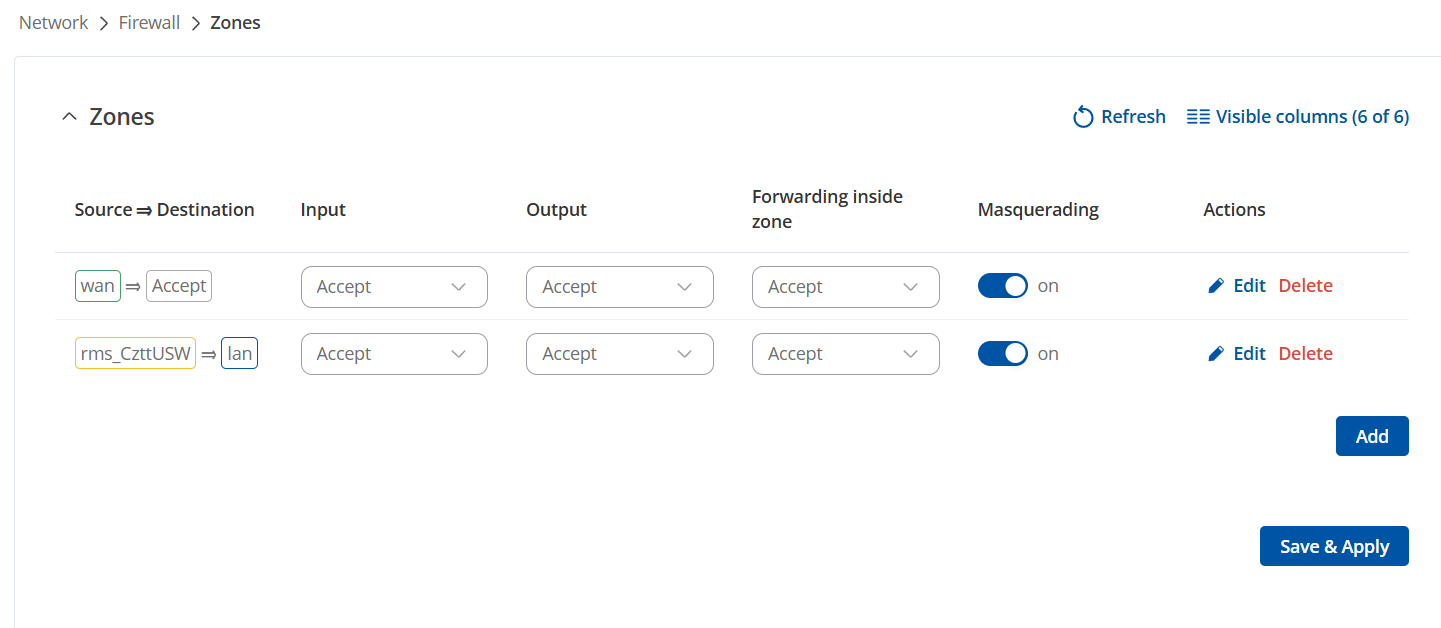Click the pencil icon in rms_CzttUSW row
1441x628 pixels.
[1216, 354]
